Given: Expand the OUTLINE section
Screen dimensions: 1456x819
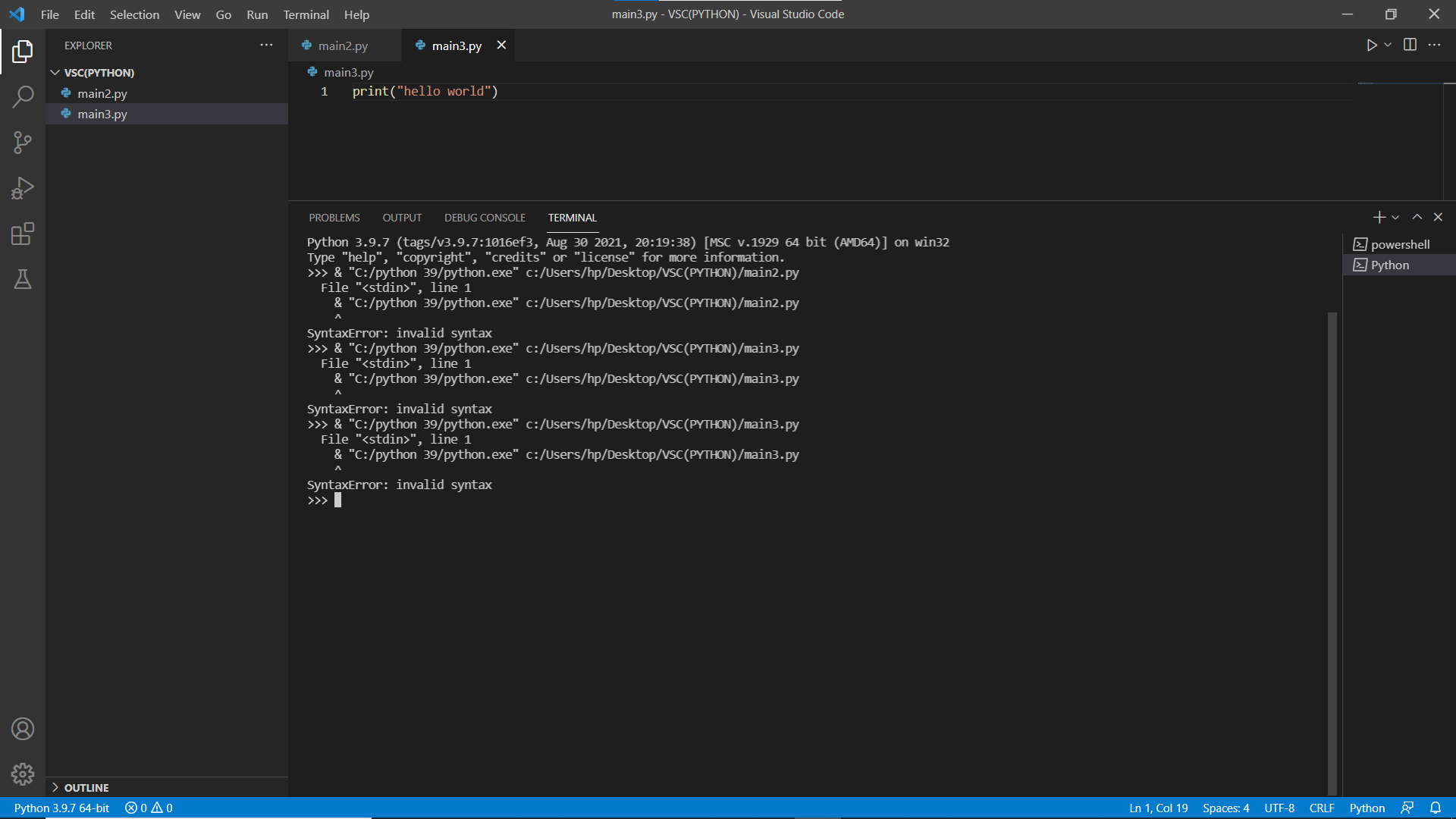Looking at the screenshot, I should coord(167,787).
